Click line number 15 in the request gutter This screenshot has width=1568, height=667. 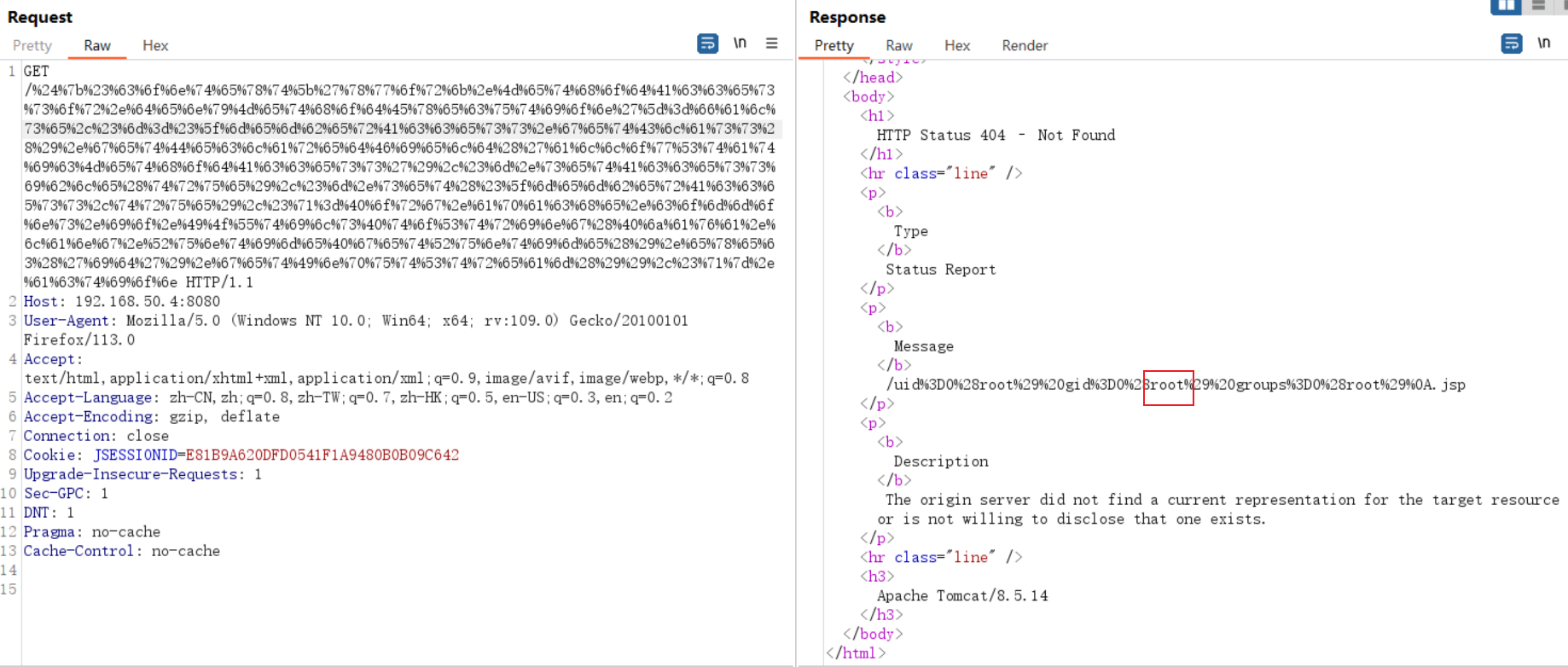(9, 589)
